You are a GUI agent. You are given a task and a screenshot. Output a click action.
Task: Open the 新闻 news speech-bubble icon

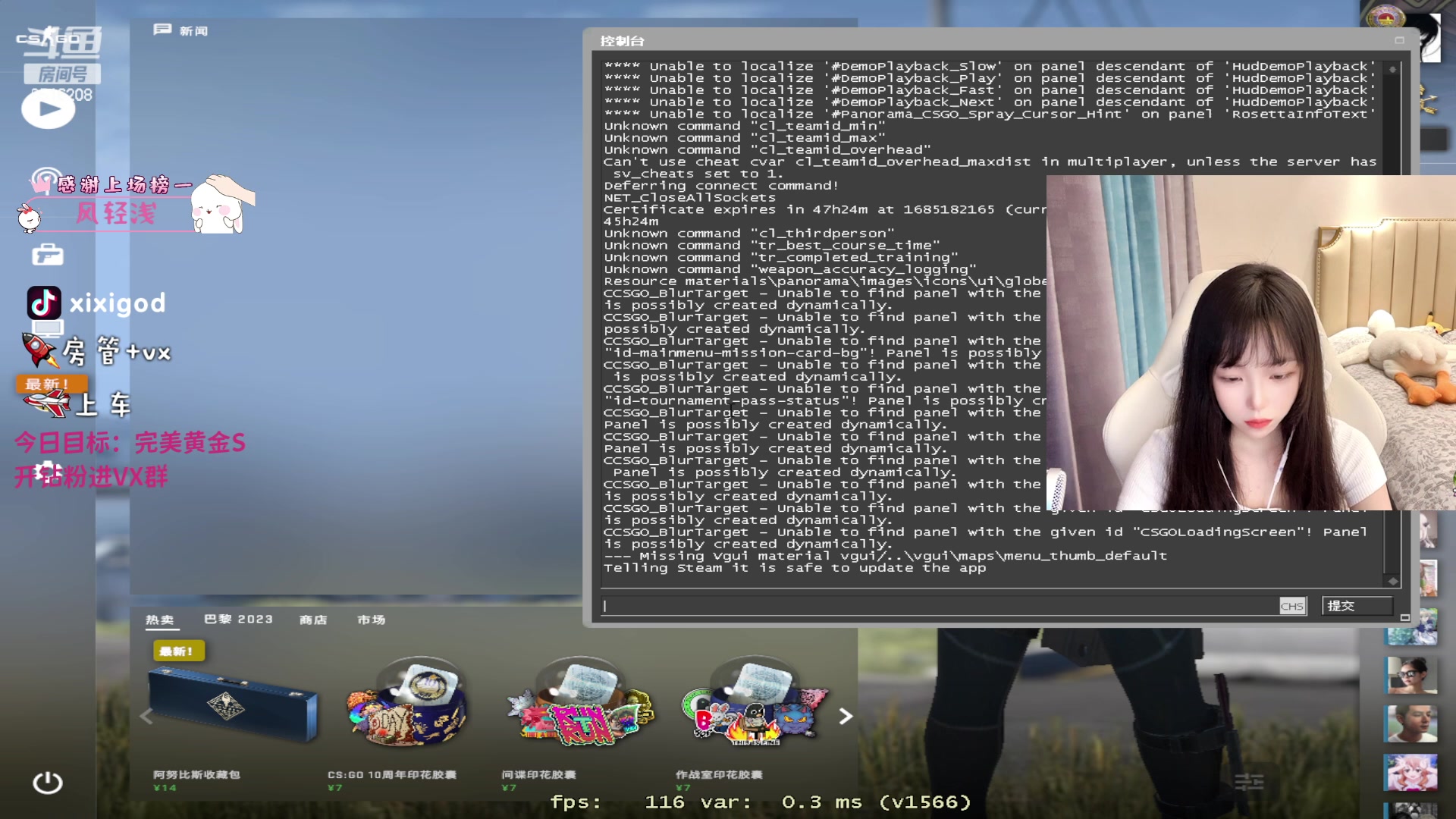[162, 30]
